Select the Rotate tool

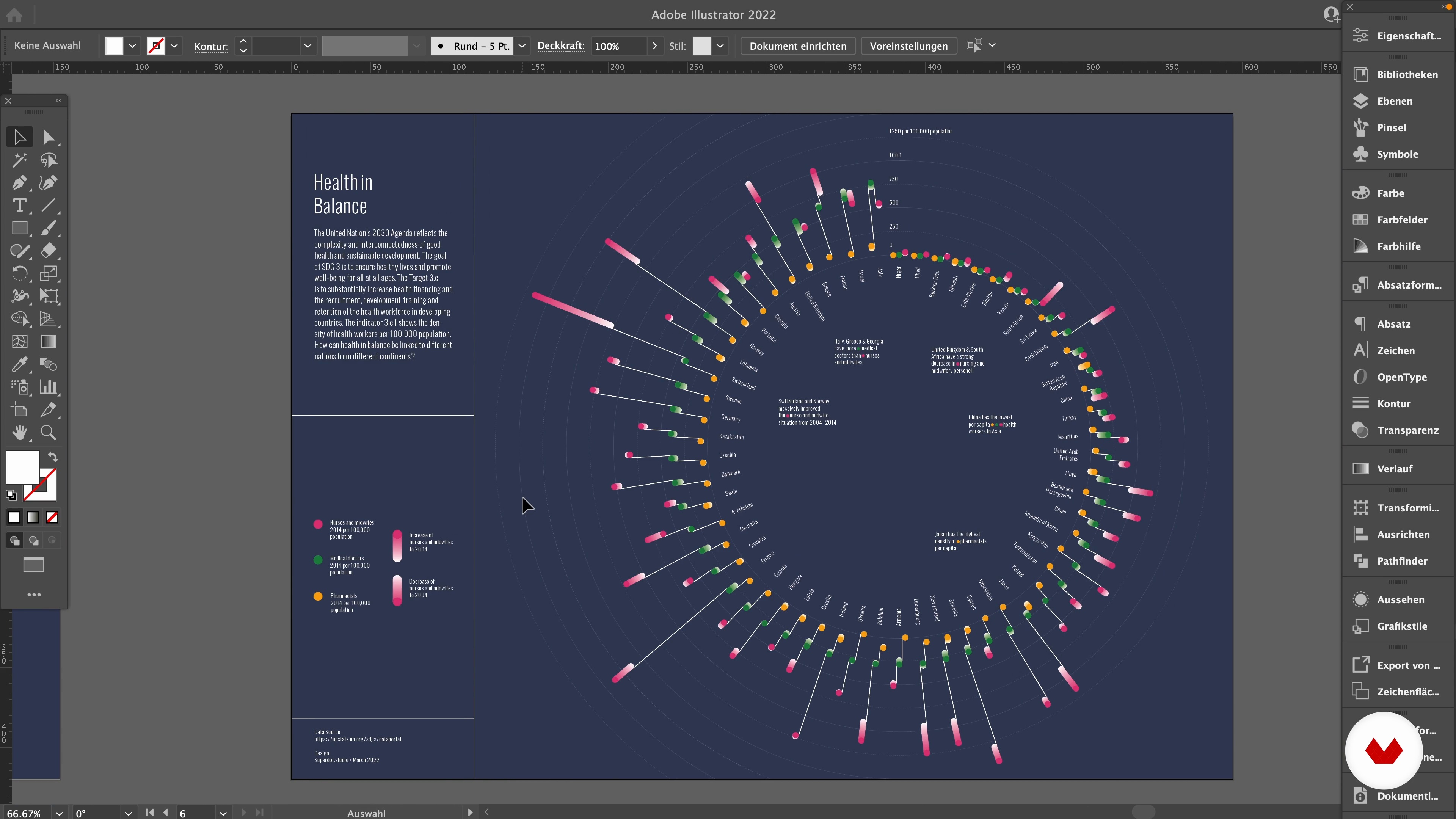tap(20, 273)
